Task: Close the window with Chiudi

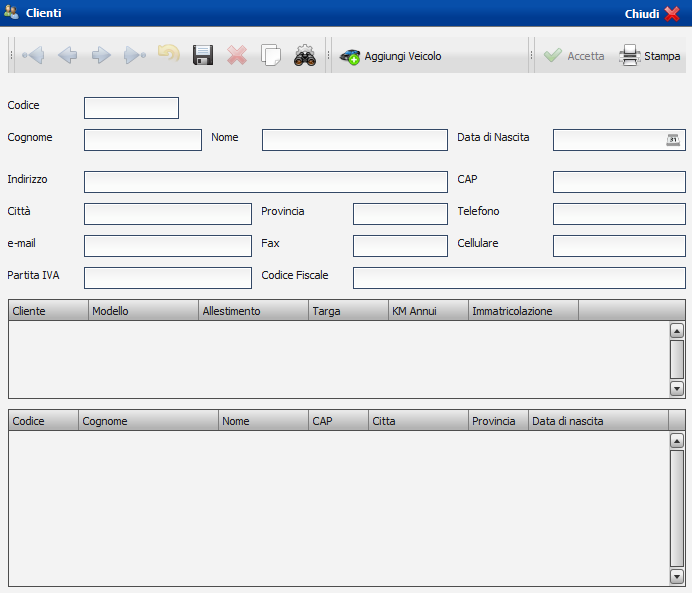Action: (x=652, y=14)
